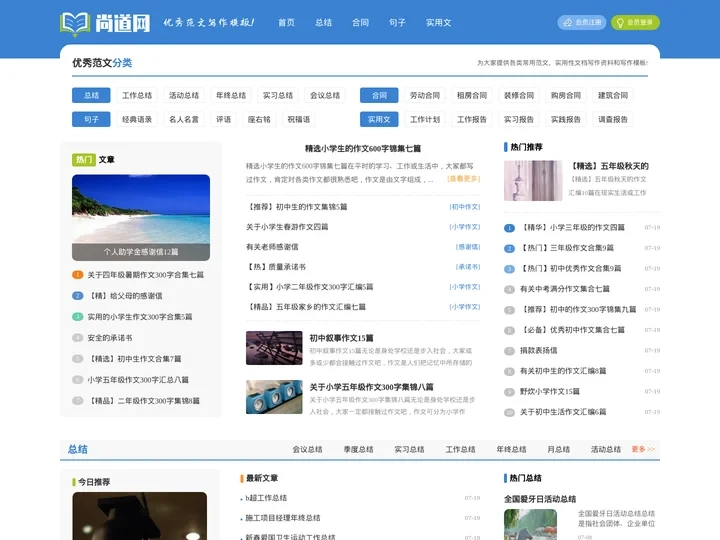720x540 pixels.
Task: Open the 句子 item in top navigation
Action: (x=397, y=22)
